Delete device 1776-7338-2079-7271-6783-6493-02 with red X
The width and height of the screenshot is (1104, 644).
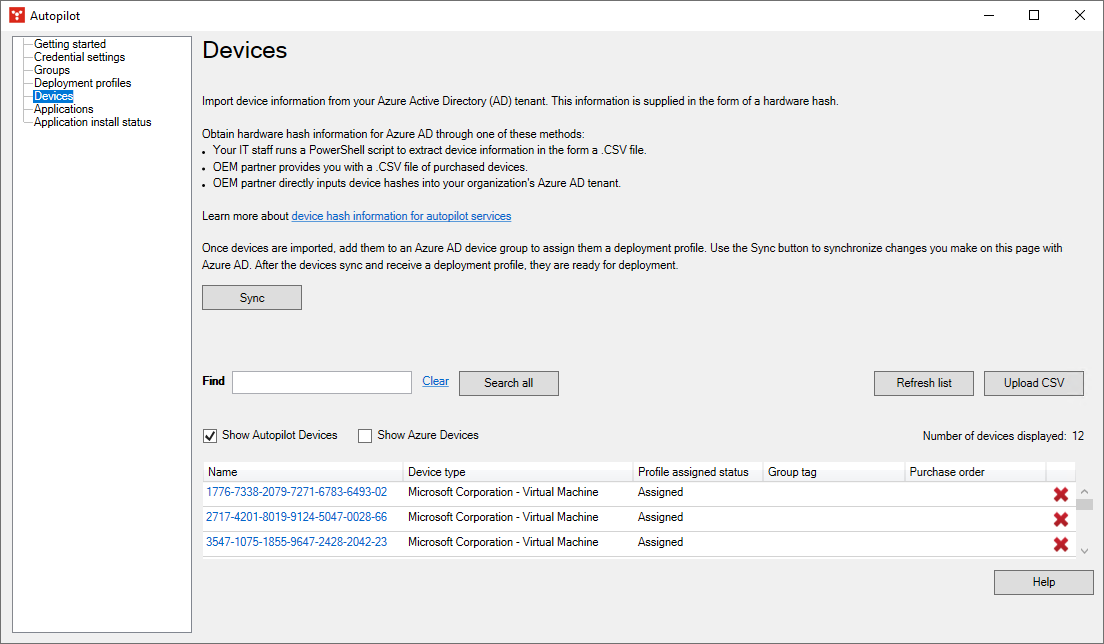(x=1060, y=494)
